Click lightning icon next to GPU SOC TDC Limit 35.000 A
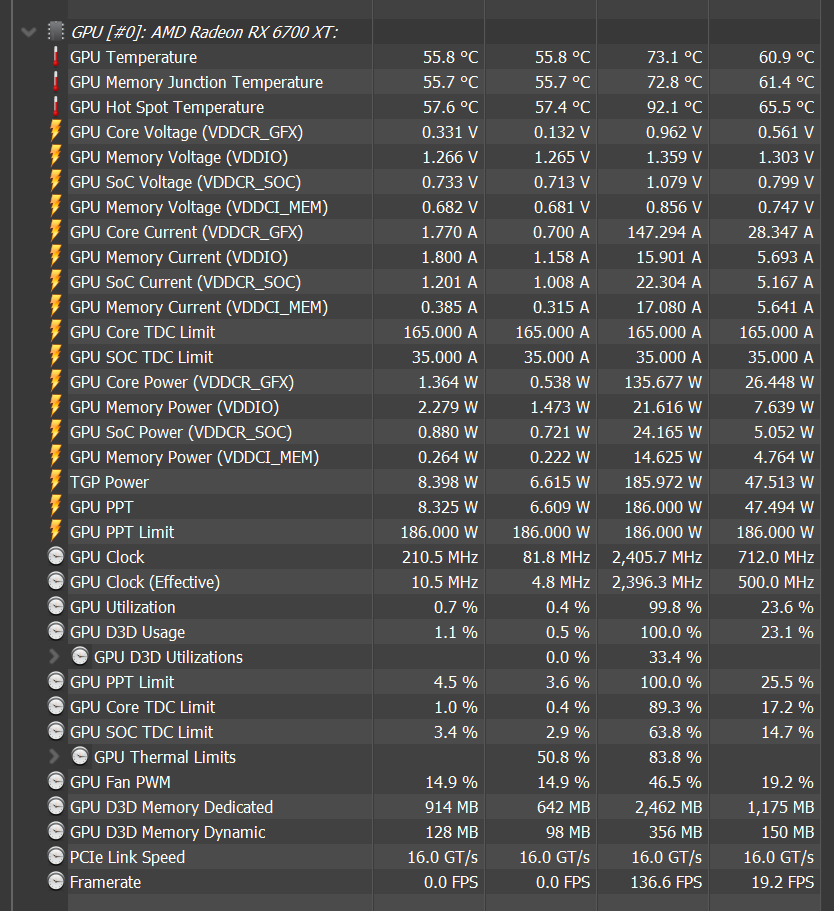 [x=56, y=357]
